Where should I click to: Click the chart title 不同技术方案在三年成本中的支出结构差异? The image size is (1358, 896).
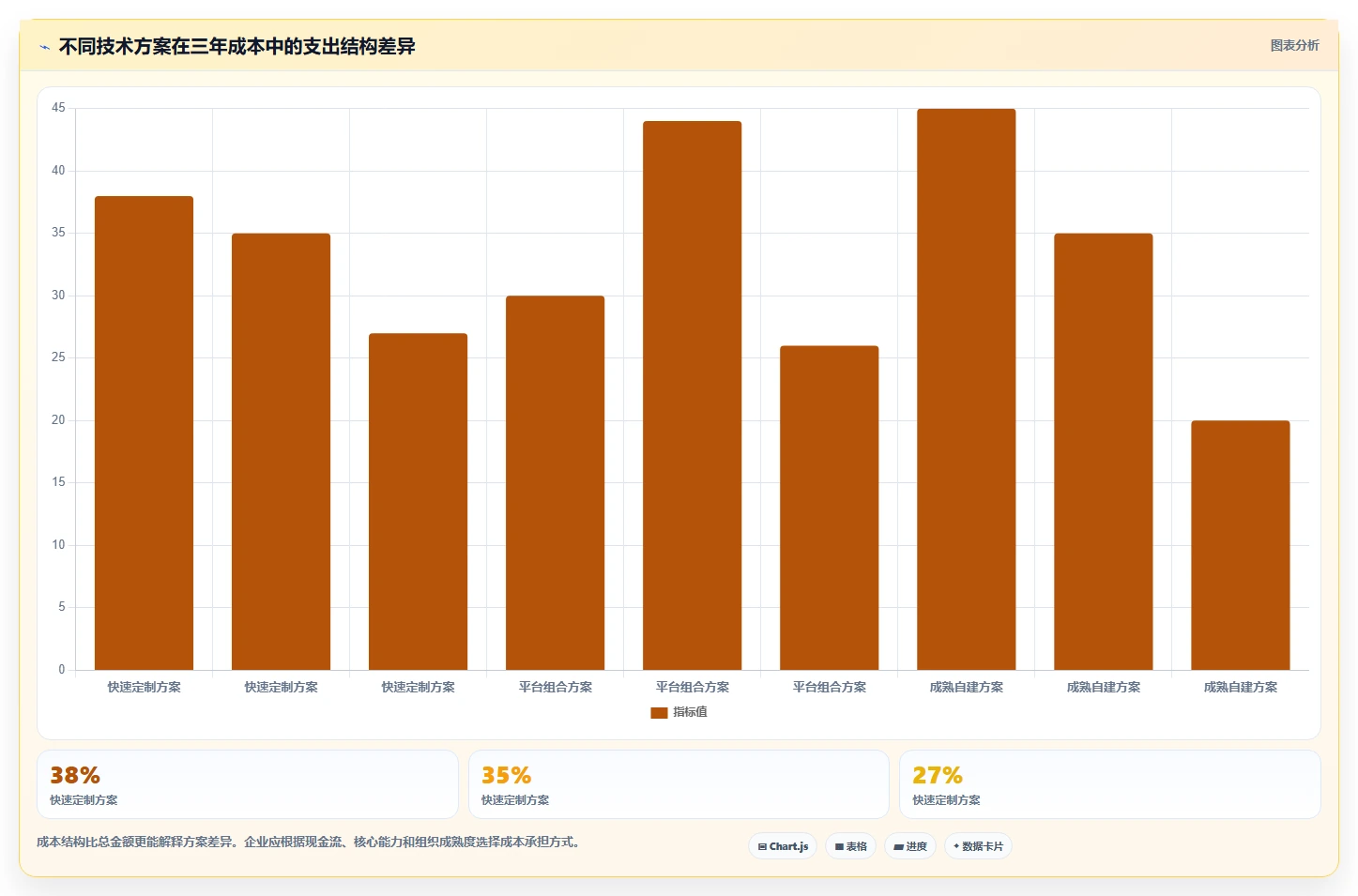237,46
